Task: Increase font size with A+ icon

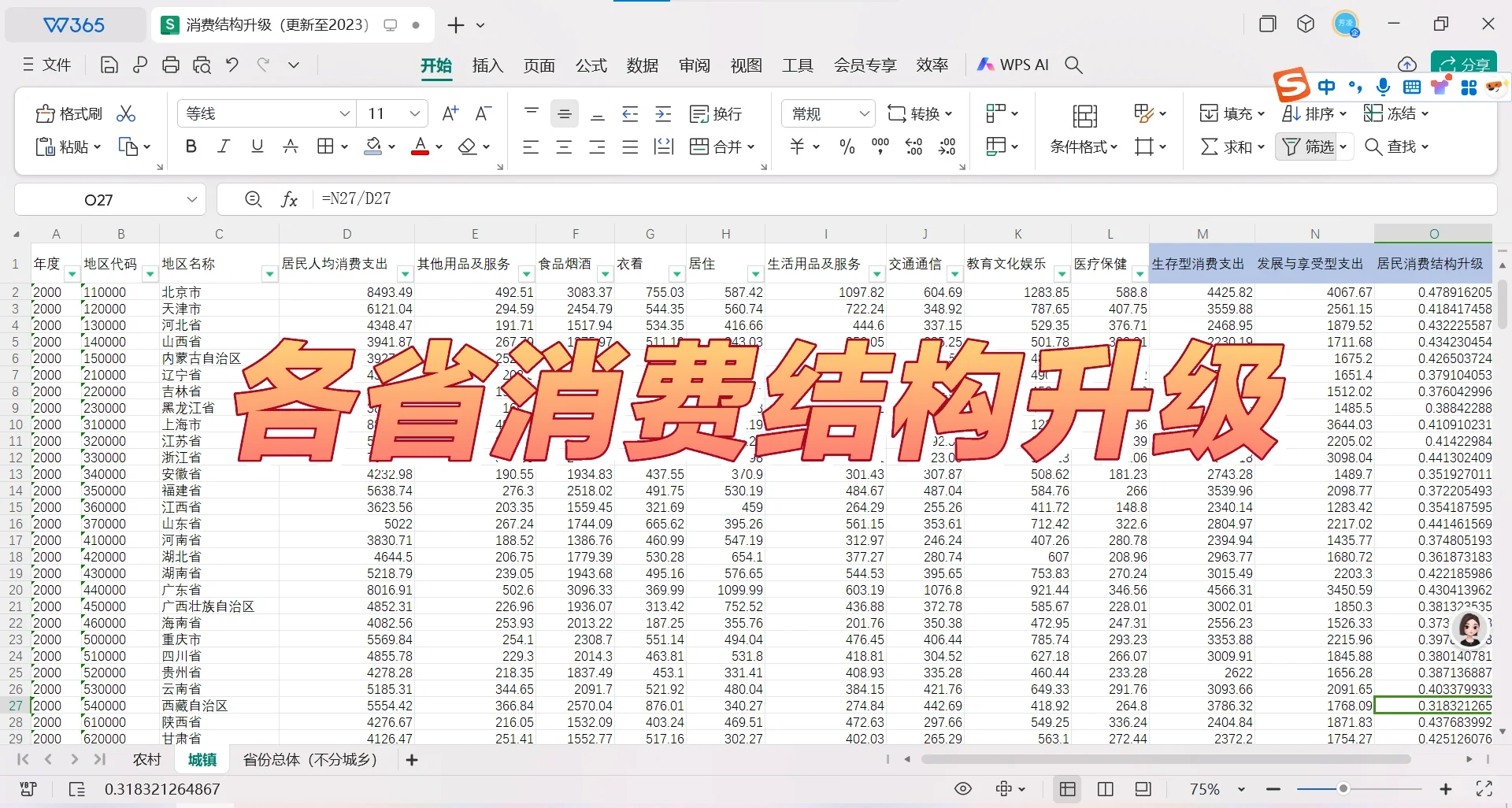Action: pyautogui.click(x=450, y=114)
